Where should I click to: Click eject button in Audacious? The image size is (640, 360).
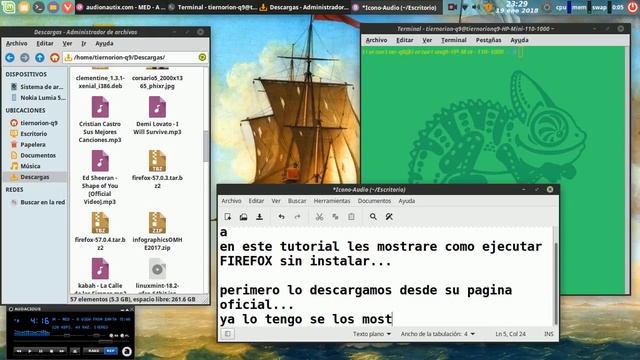coord(75,351)
